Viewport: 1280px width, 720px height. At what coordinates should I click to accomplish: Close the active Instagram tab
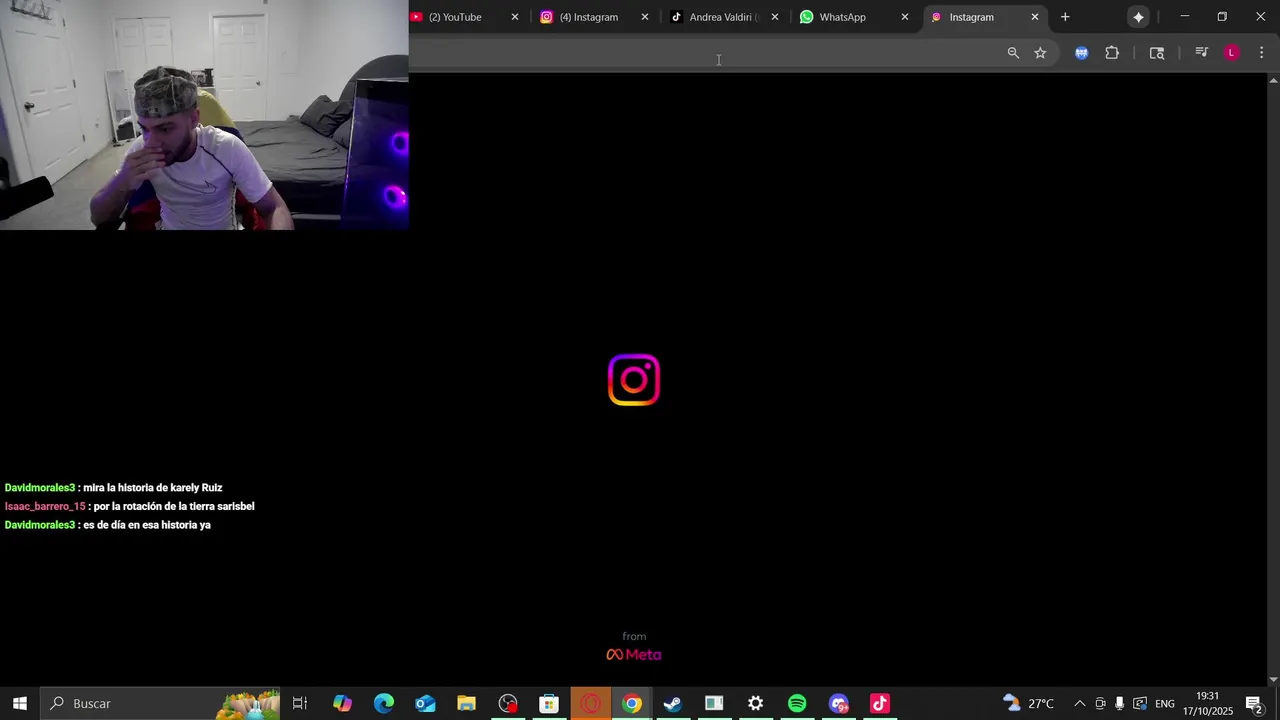coord(1035,17)
